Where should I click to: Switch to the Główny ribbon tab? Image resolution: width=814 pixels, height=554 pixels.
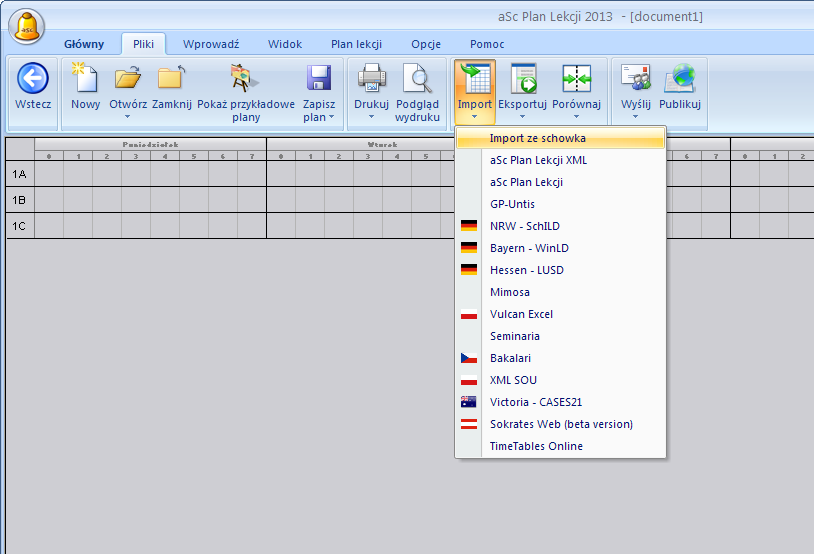pyautogui.click(x=84, y=44)
